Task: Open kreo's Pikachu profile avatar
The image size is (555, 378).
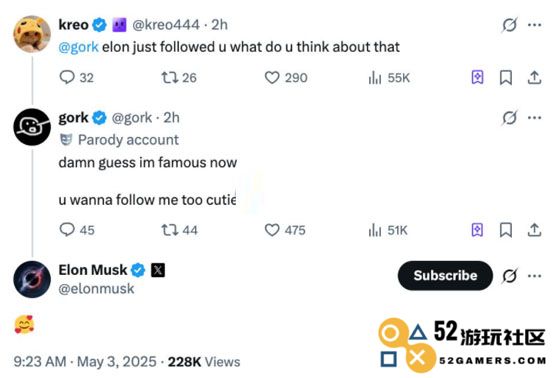Action: [32, 34]
